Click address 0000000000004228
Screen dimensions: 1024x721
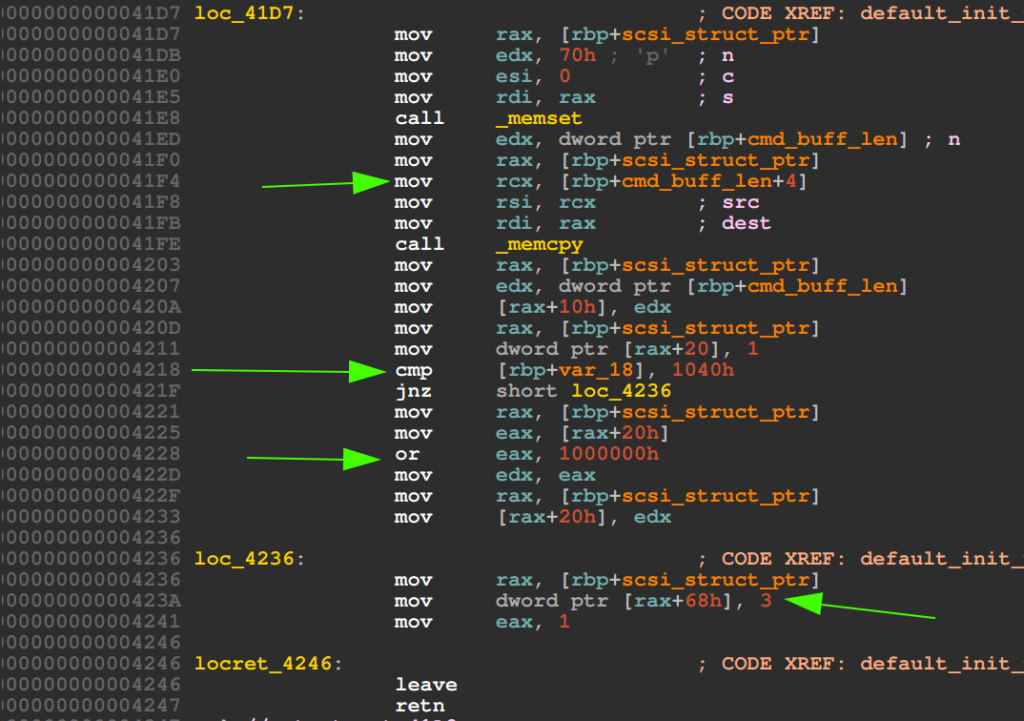91,454
